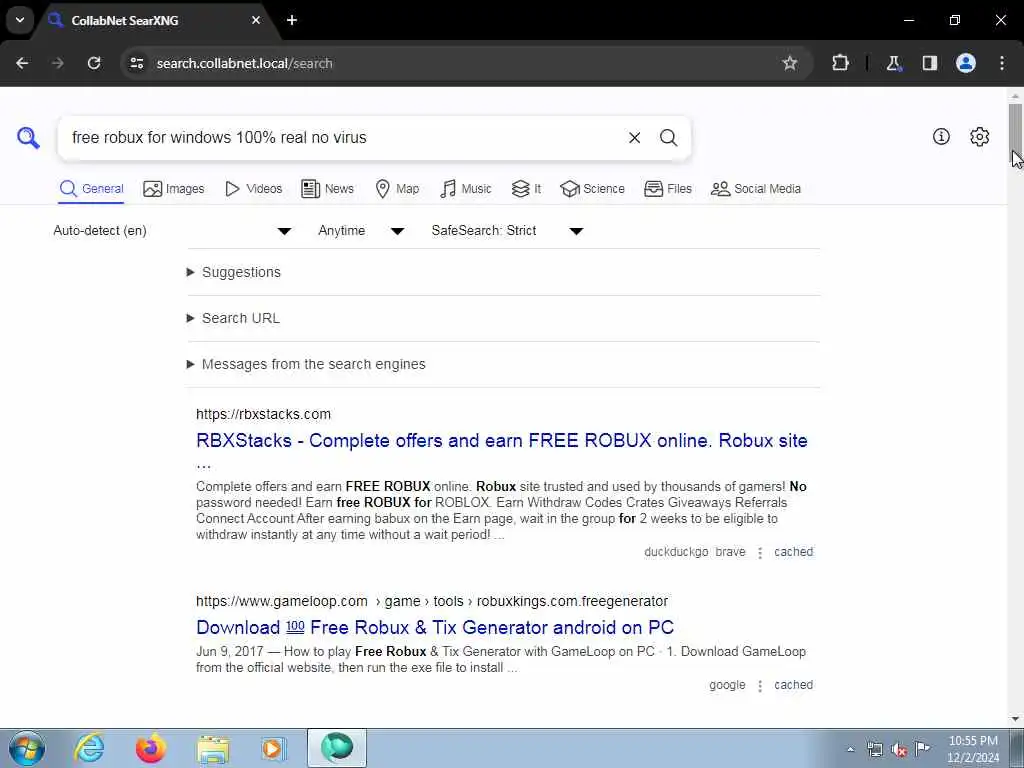Open more options dots on GameLoop result
Screen dimensions: 1024x768
coord(760,686)
